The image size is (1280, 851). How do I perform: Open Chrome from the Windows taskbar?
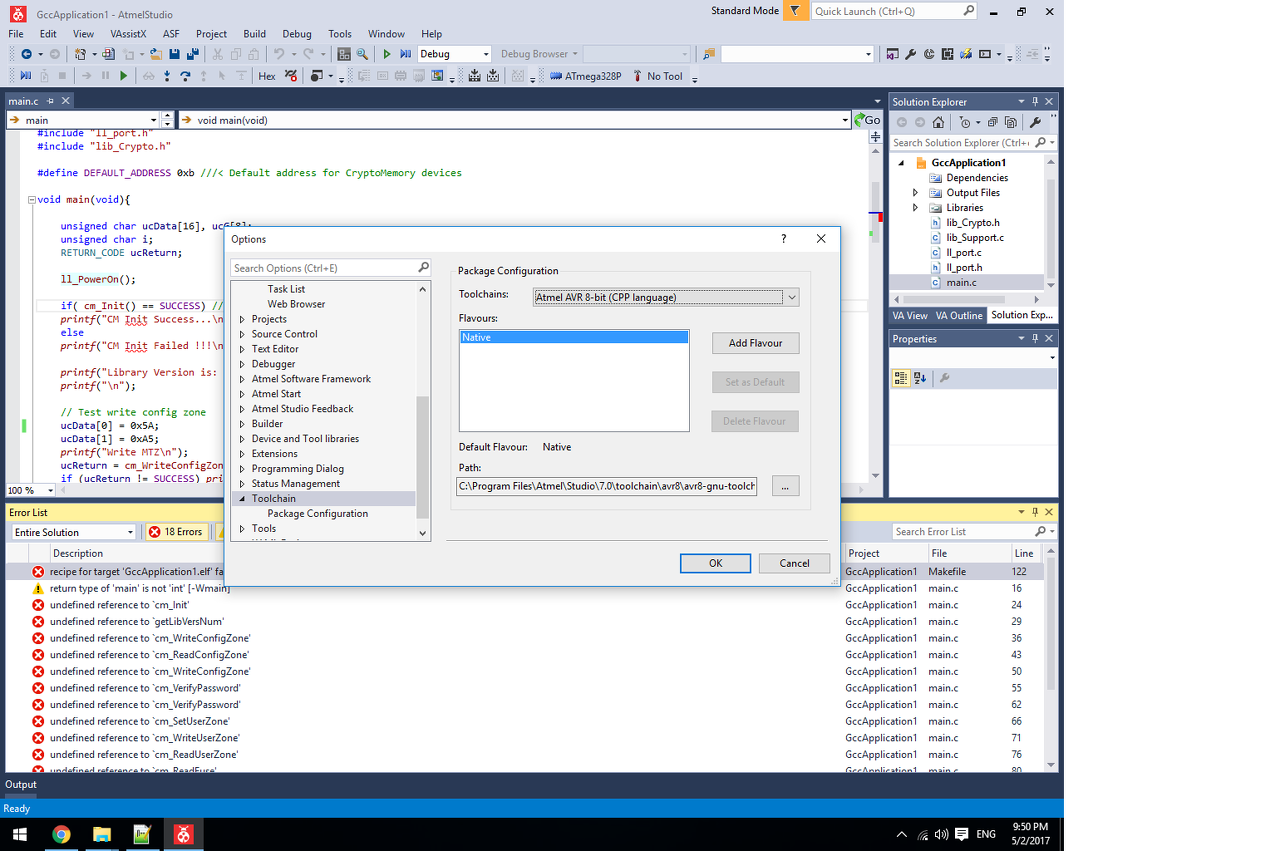pos(62,834)
